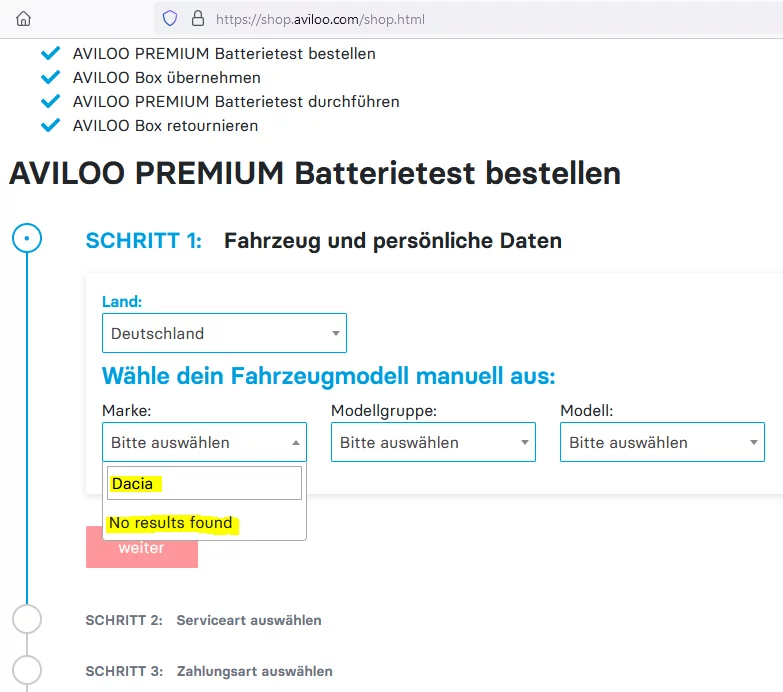Click the Schritt 1 step circle
The width and height of the screenshot is (783, 692).
coord(27,238)
